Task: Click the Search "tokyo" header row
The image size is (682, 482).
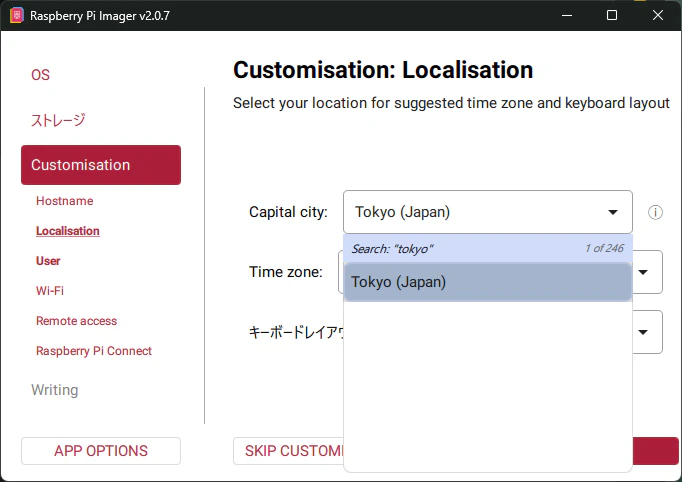Action: [x=488, y=248]
